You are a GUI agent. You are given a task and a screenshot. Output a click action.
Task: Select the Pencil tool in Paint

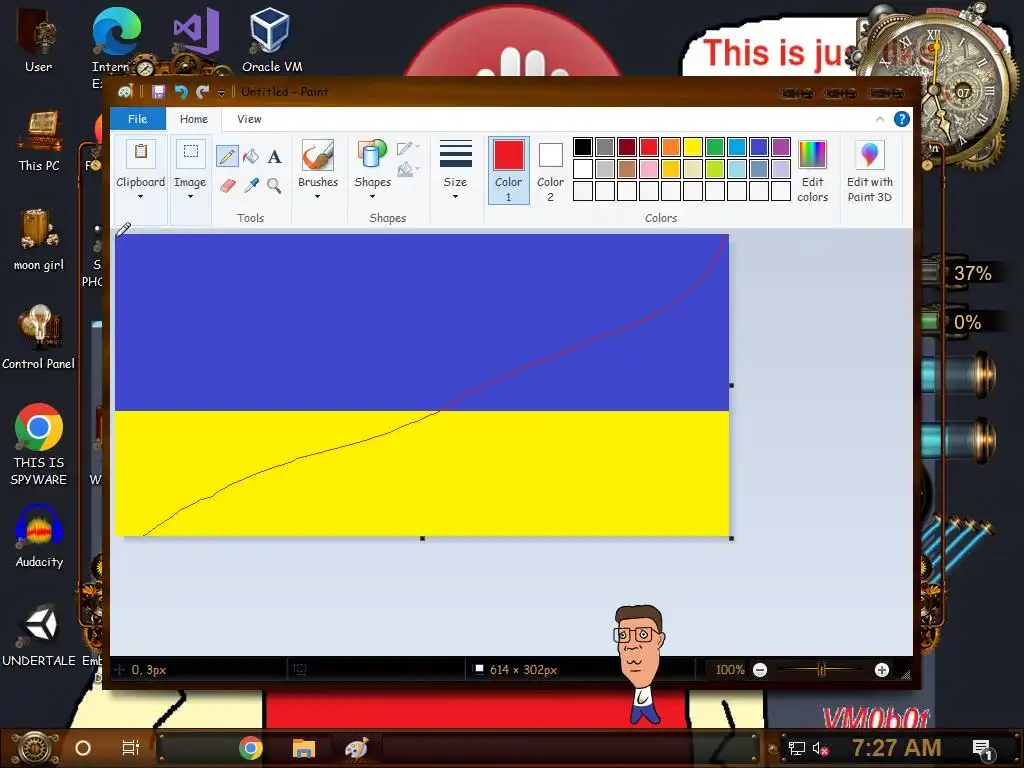click(x=227, y=156)
